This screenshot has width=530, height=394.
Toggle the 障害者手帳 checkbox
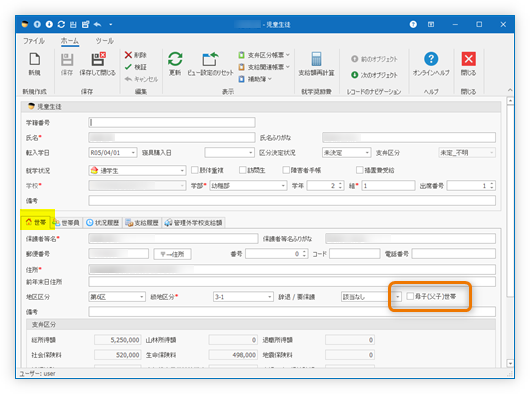click(x=286, y=170)
